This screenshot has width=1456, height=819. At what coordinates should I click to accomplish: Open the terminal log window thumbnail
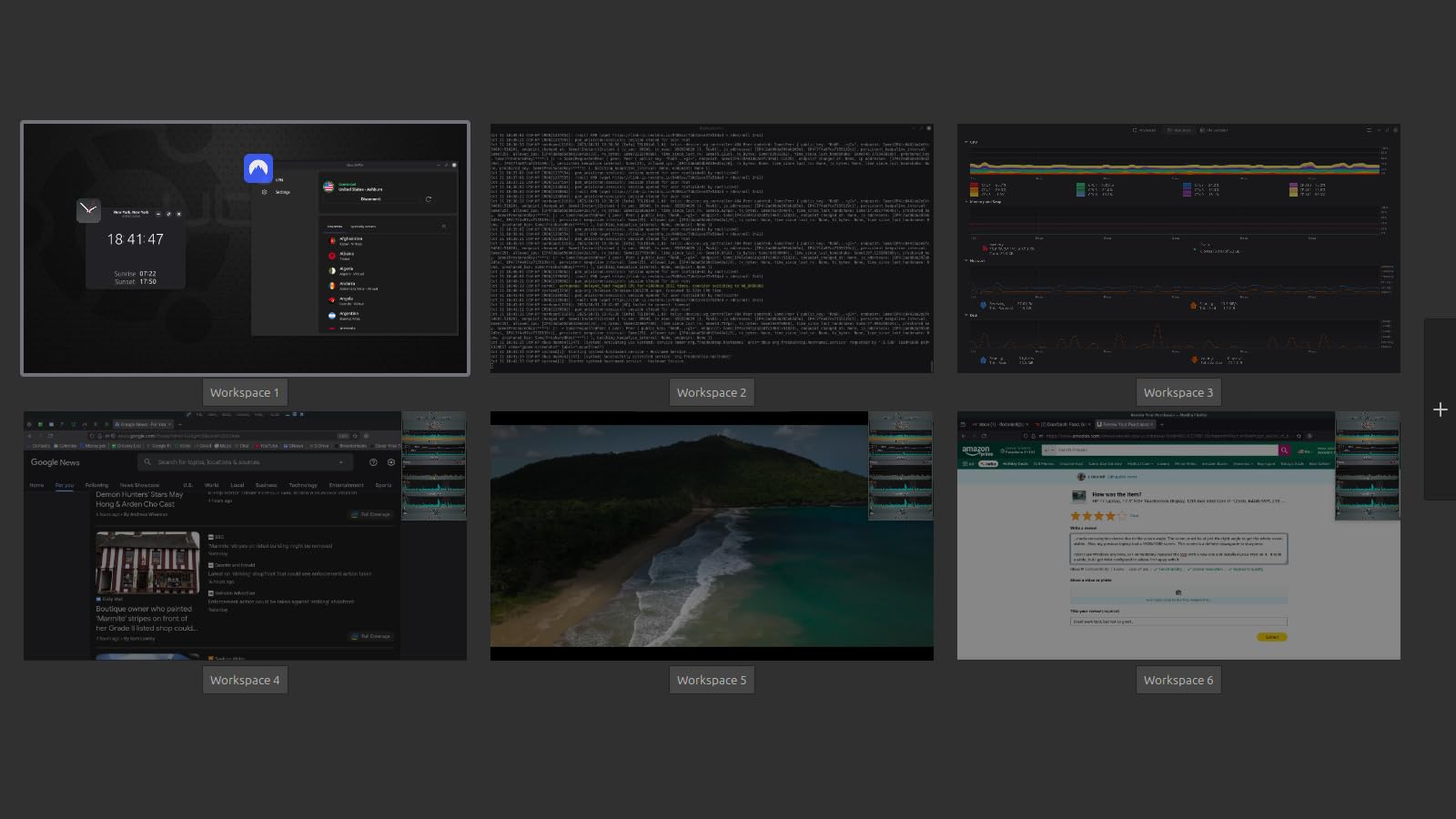coord(711,248)
